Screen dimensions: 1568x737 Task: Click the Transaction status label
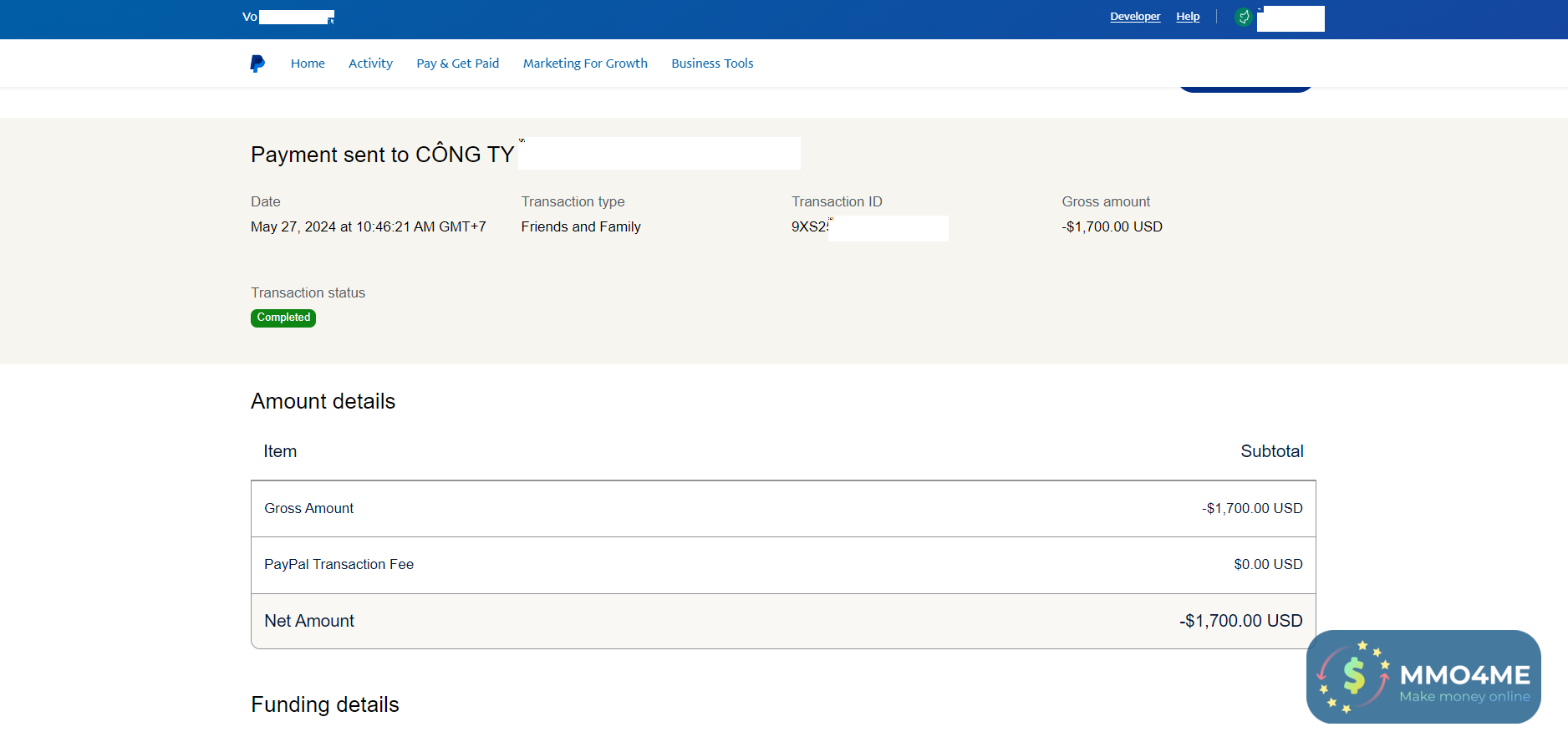[308, 292]
